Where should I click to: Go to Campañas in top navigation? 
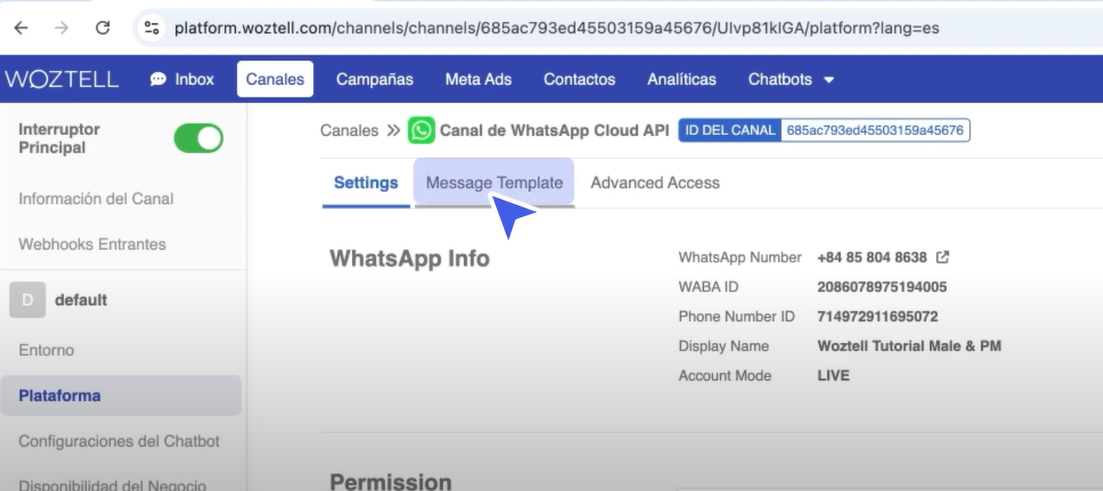[x=374, y=79]
